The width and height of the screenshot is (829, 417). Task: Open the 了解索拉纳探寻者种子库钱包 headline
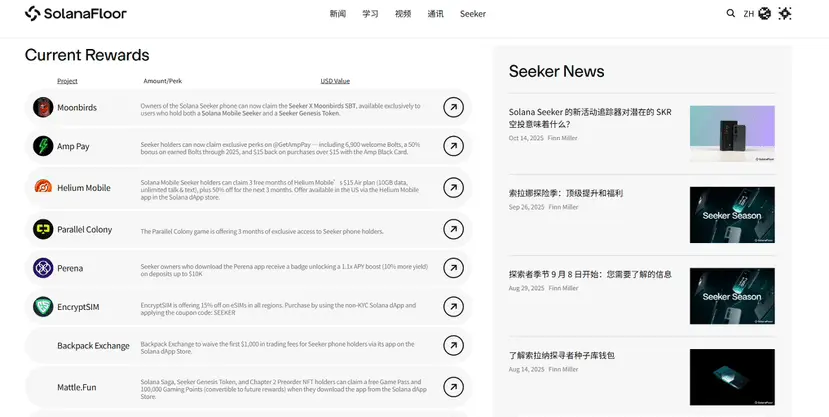[x=561, y=355]
